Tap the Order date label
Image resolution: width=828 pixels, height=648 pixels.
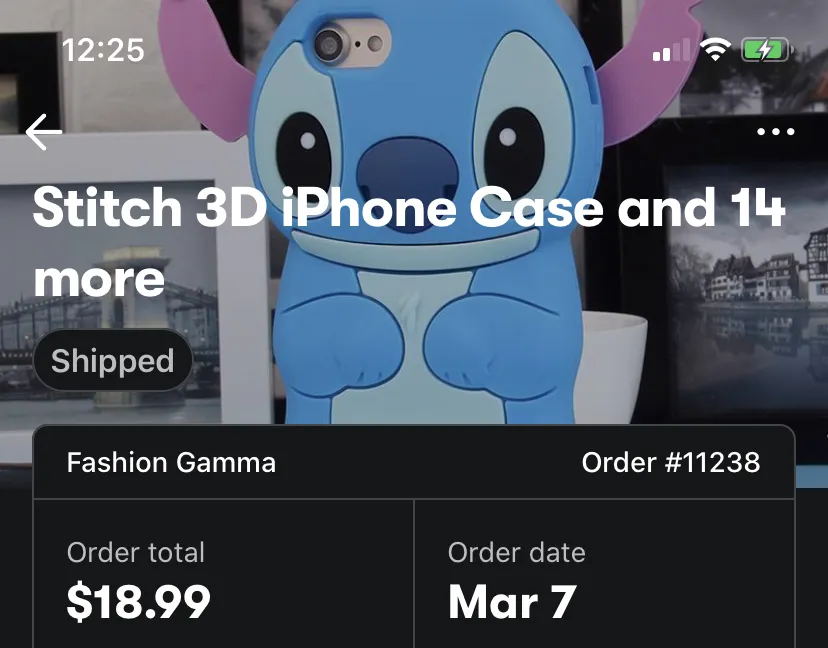pyautogui.click(x=516, y=552)
